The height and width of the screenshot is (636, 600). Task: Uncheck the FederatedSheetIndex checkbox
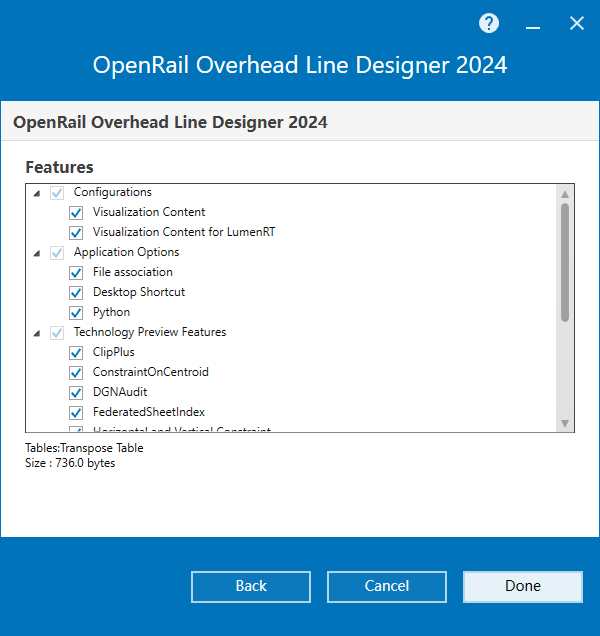(76, 413)
